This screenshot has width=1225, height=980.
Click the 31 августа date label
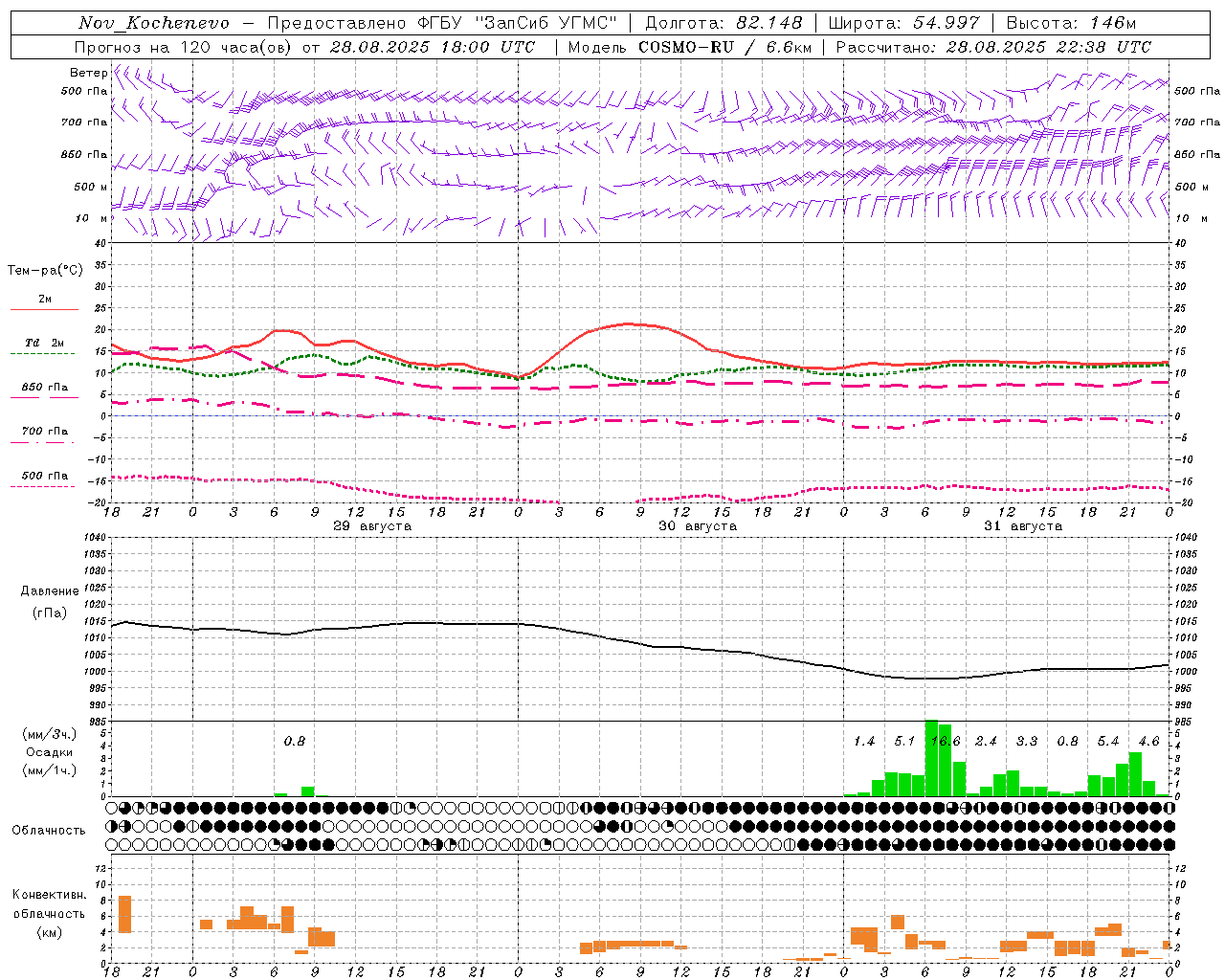pyautogui.click(x=1023, y=526)
